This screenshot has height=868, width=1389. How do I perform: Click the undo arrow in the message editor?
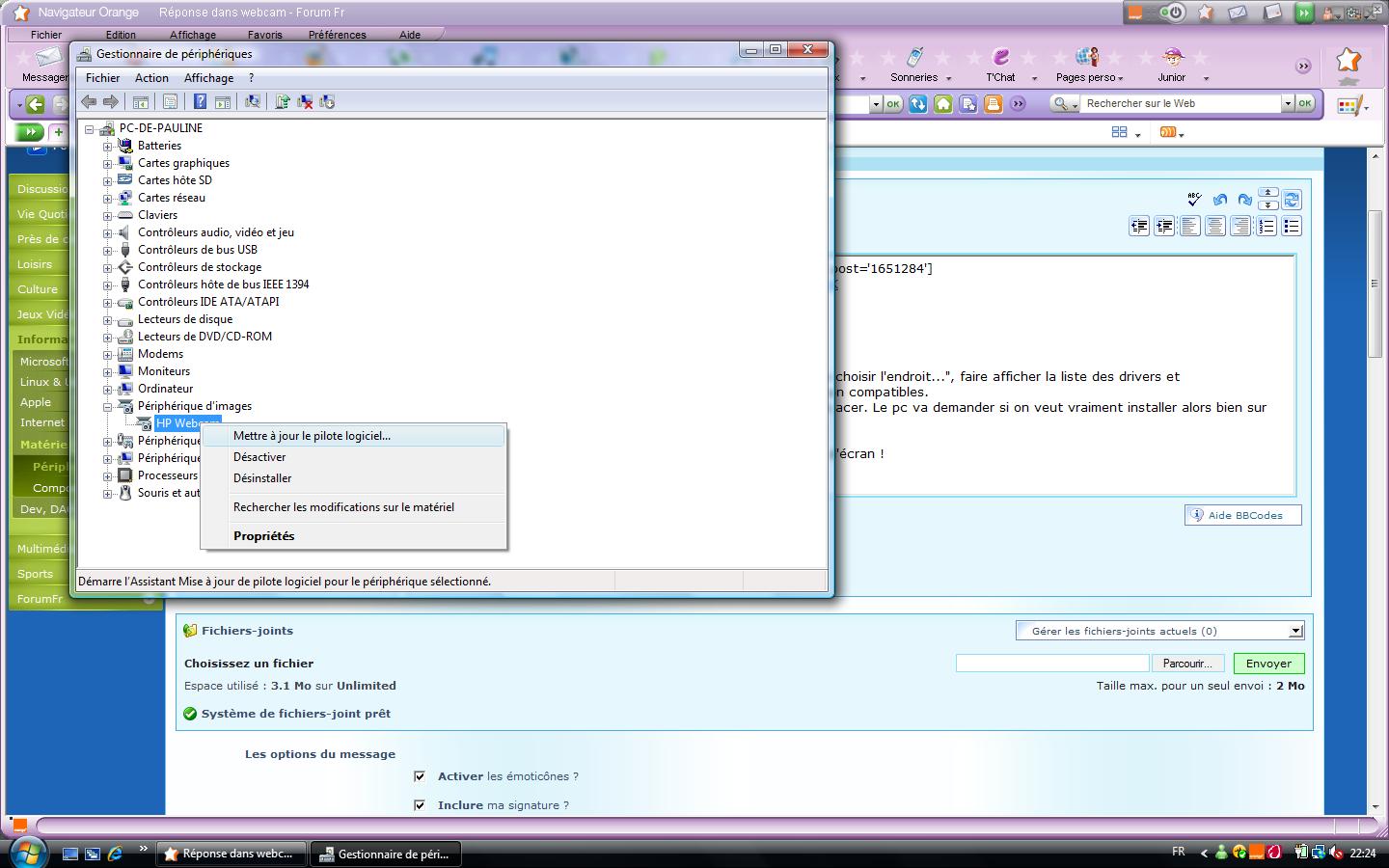pos(1219,200)
